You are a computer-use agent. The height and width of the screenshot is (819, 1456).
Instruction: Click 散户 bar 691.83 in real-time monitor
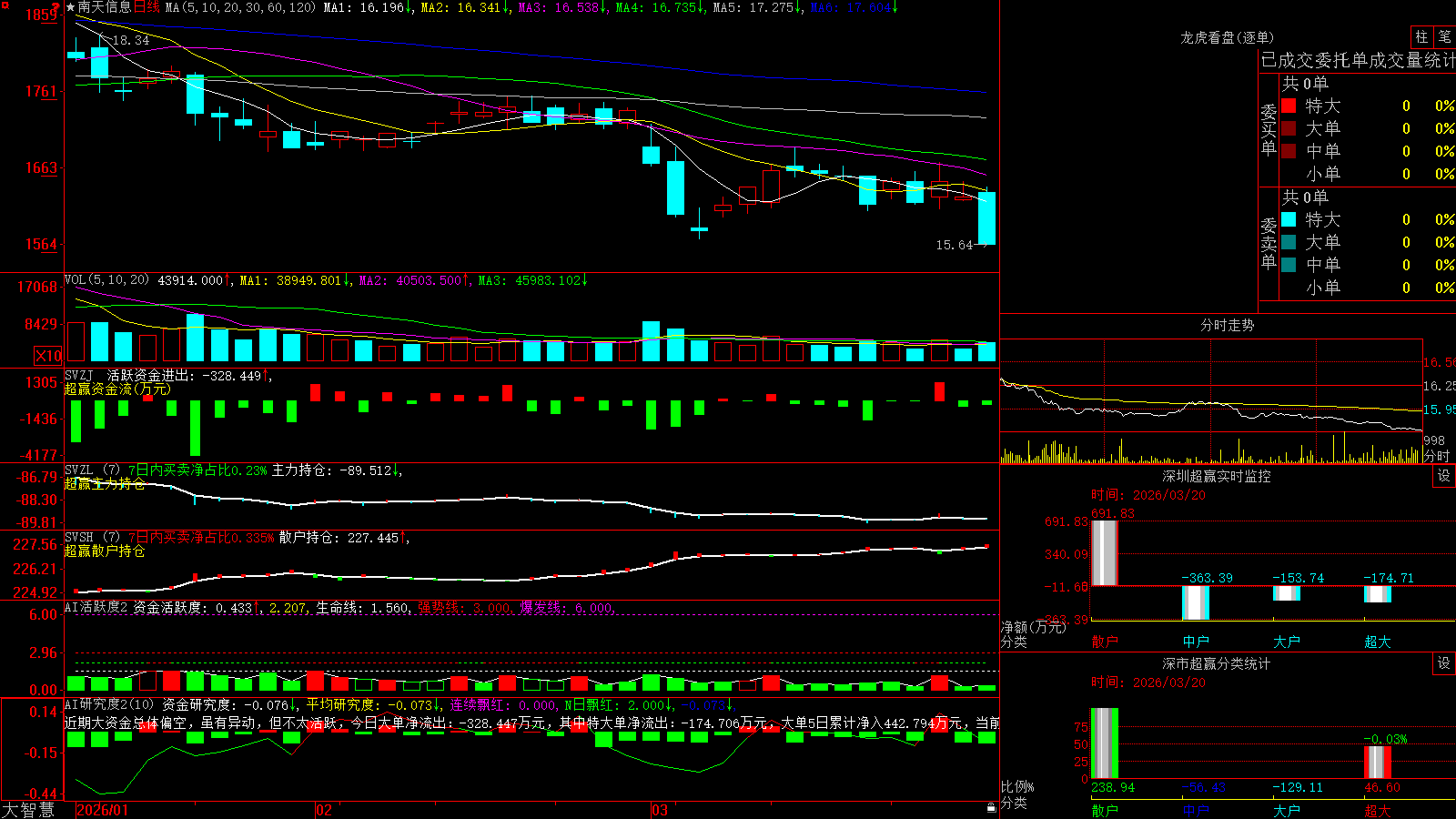click(x=1104, y=552)
